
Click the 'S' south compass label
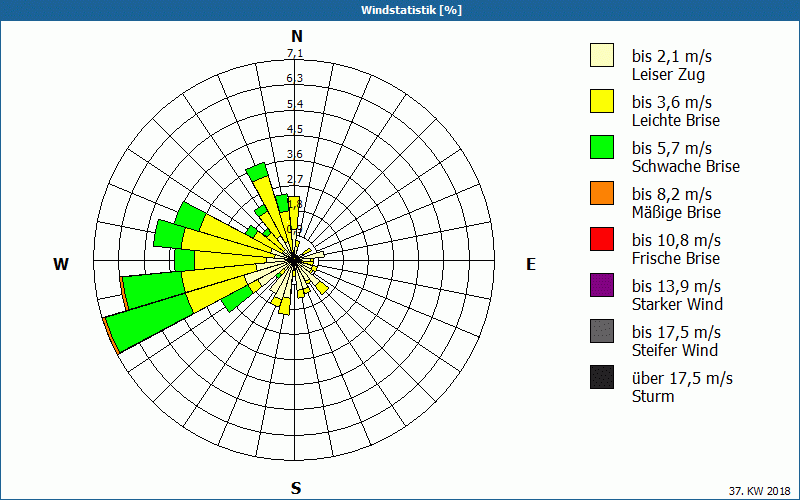[x=296, y=488]
